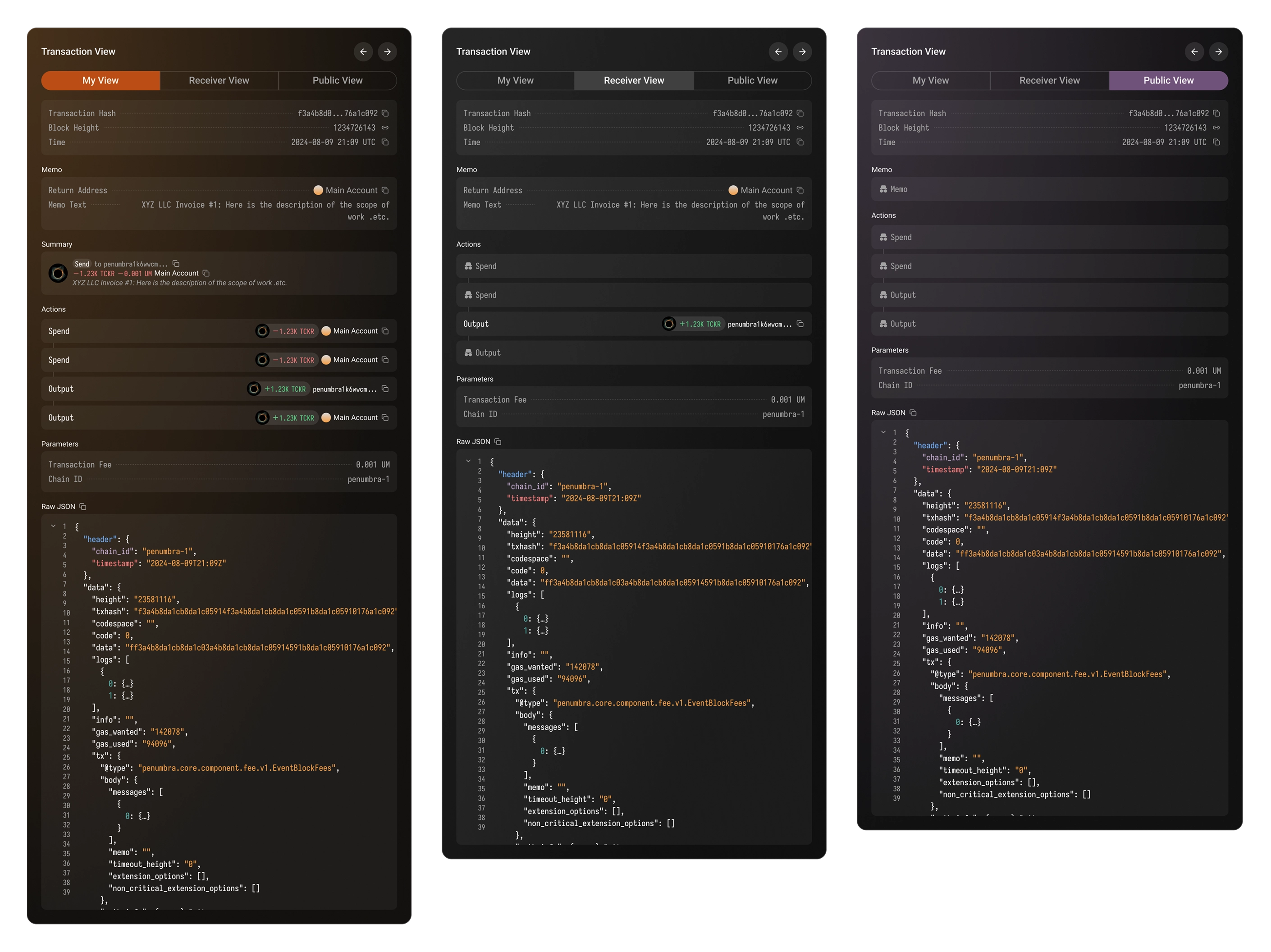Switch to Receiver View in left panel
Image resolution: width=1271 pixels, height=952 pixels.
[219, 80]
